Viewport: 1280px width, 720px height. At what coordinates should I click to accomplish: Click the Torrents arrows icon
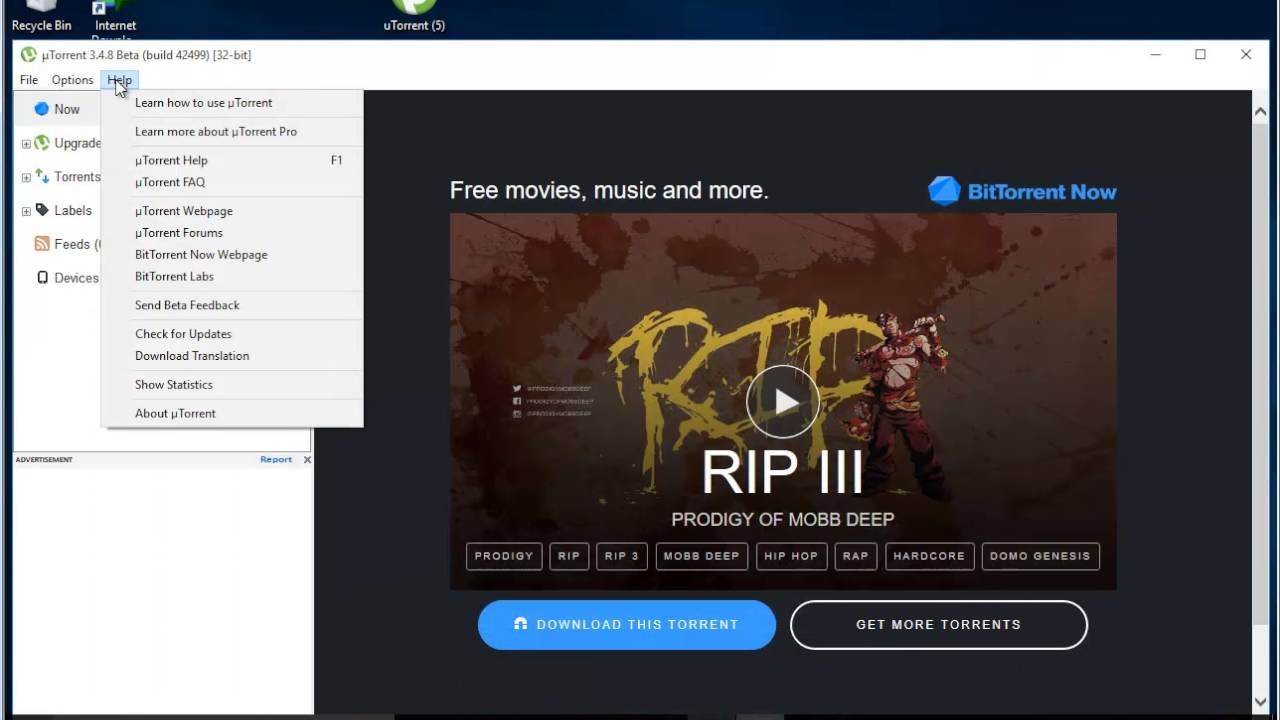42,176
